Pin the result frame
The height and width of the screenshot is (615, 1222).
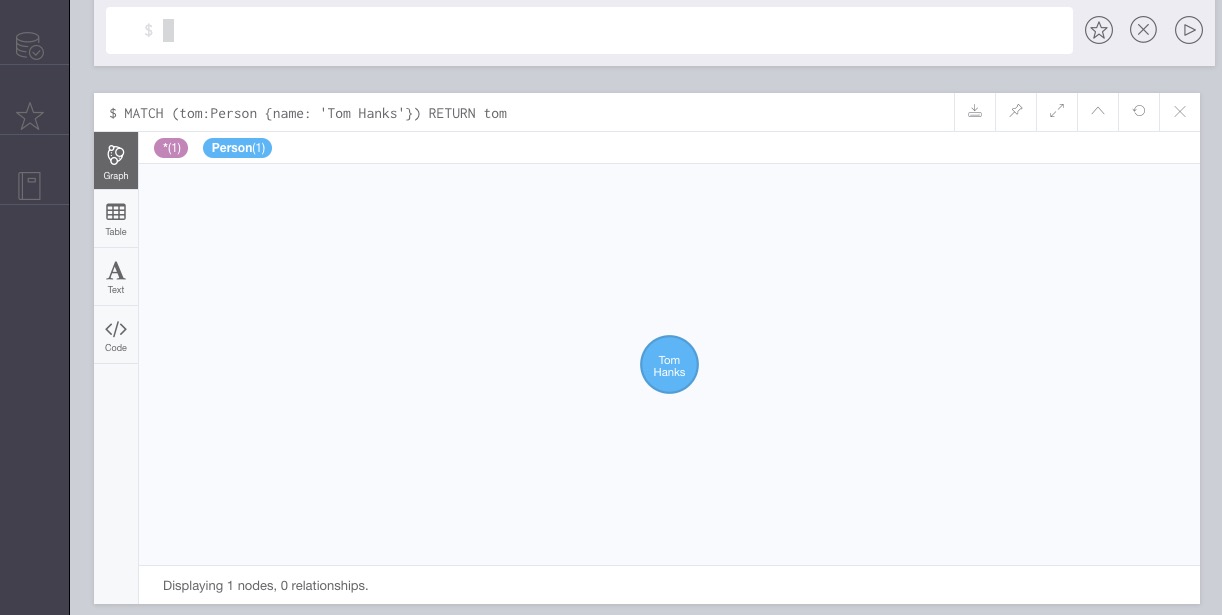pos(1016,112)
